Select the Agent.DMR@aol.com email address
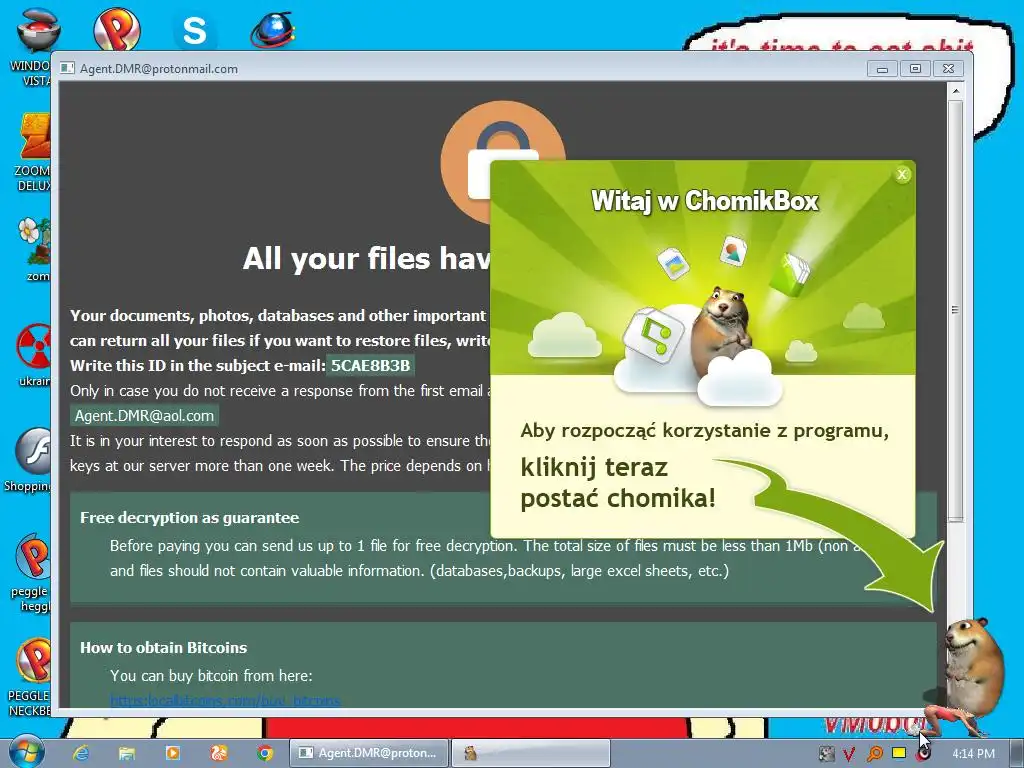 [x=144, y=416]
